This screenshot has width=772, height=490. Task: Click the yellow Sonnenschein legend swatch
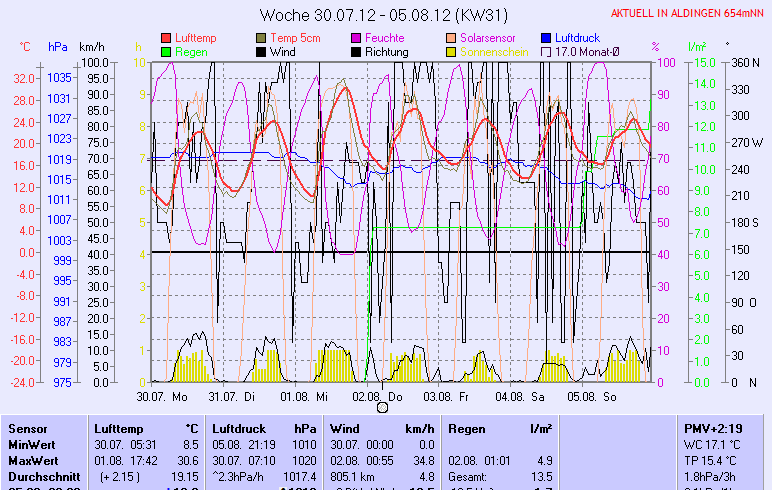point(451,51)
